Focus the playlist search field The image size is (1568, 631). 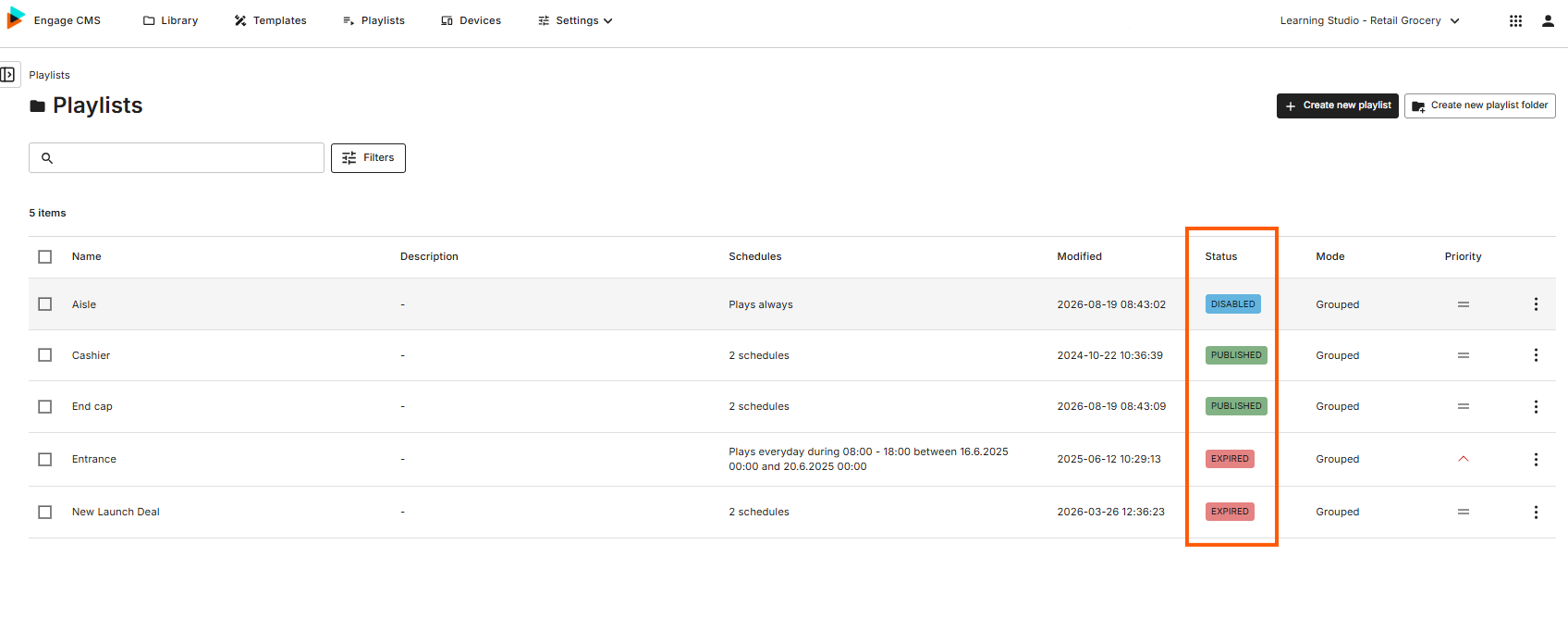177,158
